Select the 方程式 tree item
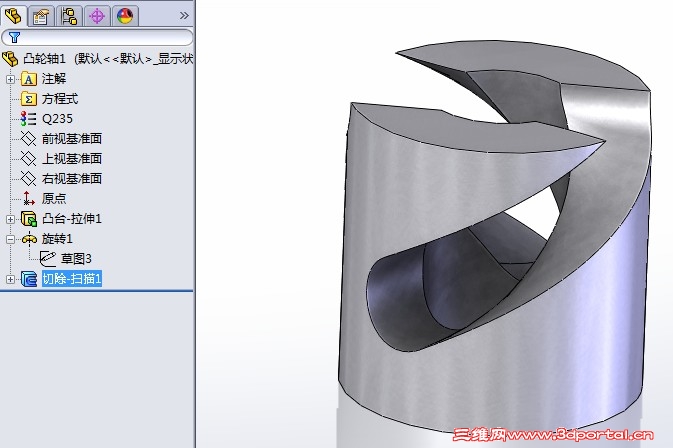The image size is (673, 448). pos(60,99)
